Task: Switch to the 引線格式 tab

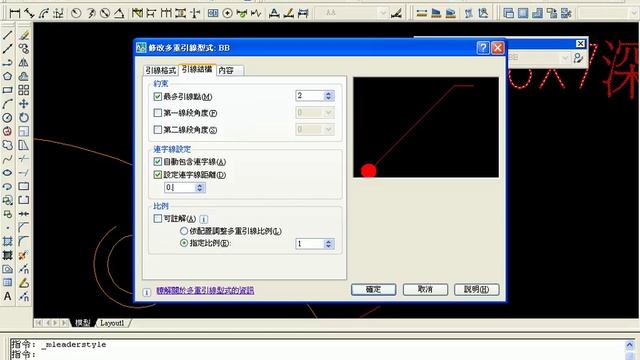Action: tap(161, 70)
